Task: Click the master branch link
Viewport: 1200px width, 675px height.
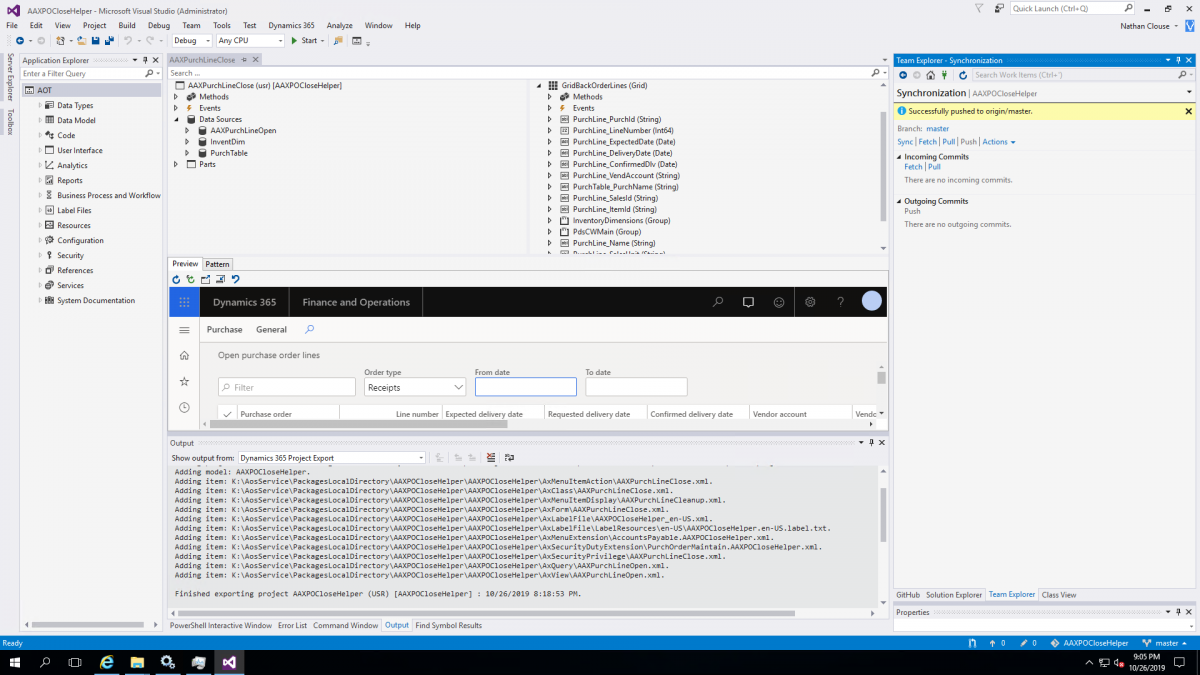Action: click(938, 129)
